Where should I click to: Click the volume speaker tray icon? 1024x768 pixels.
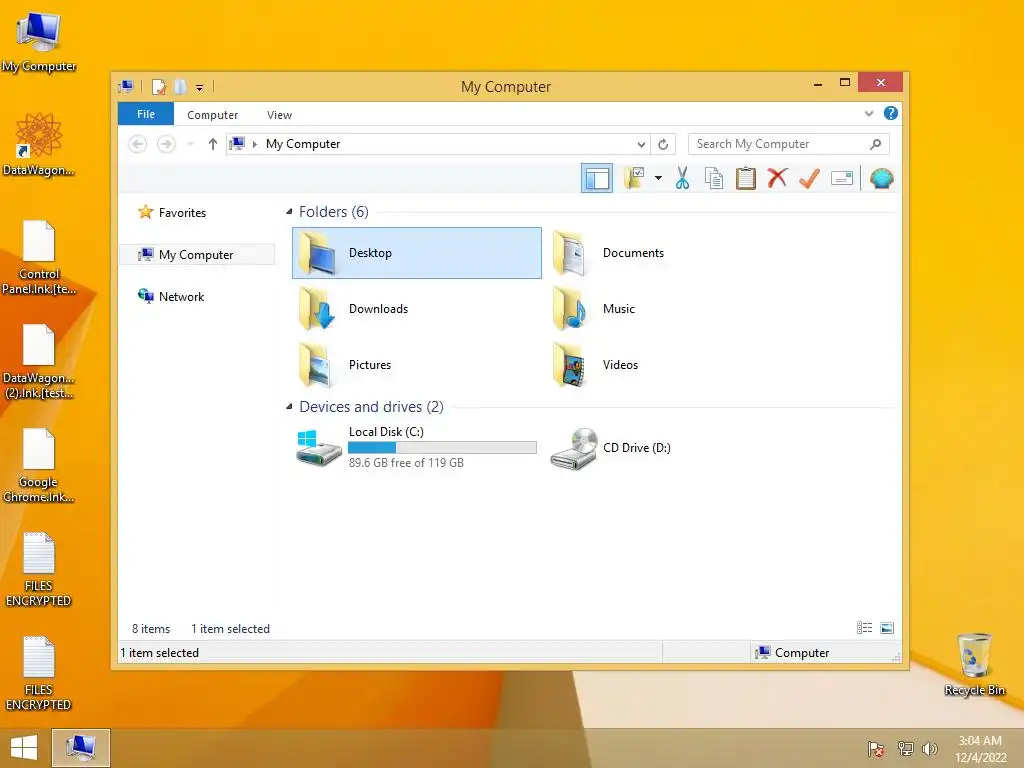click(x=929, y=749)
